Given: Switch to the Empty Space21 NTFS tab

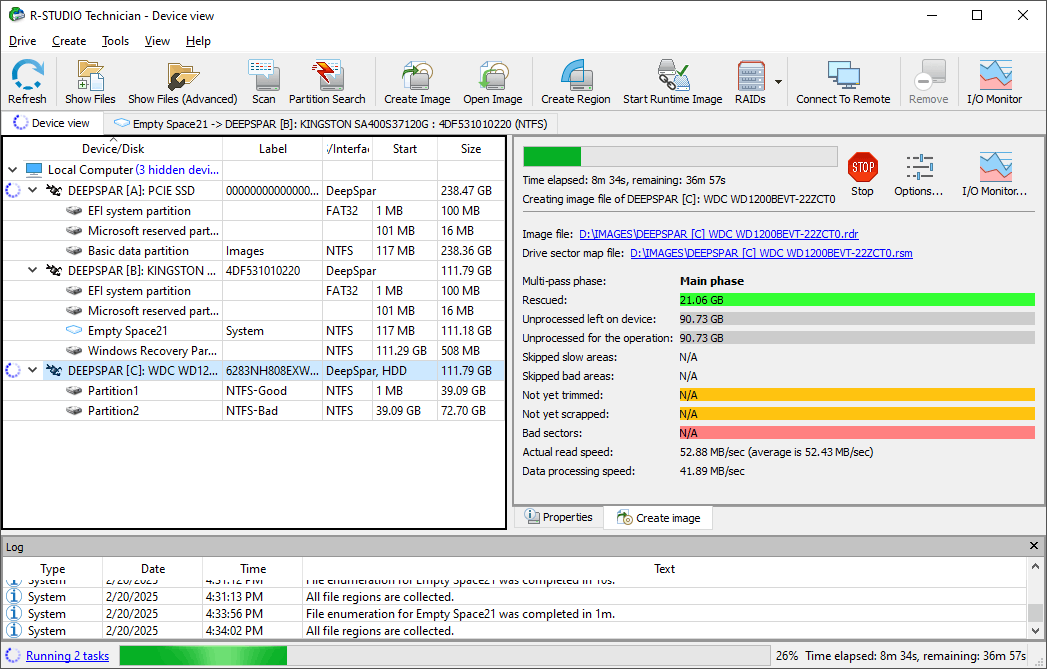Looking at the screenshot, I should (330, 124).
